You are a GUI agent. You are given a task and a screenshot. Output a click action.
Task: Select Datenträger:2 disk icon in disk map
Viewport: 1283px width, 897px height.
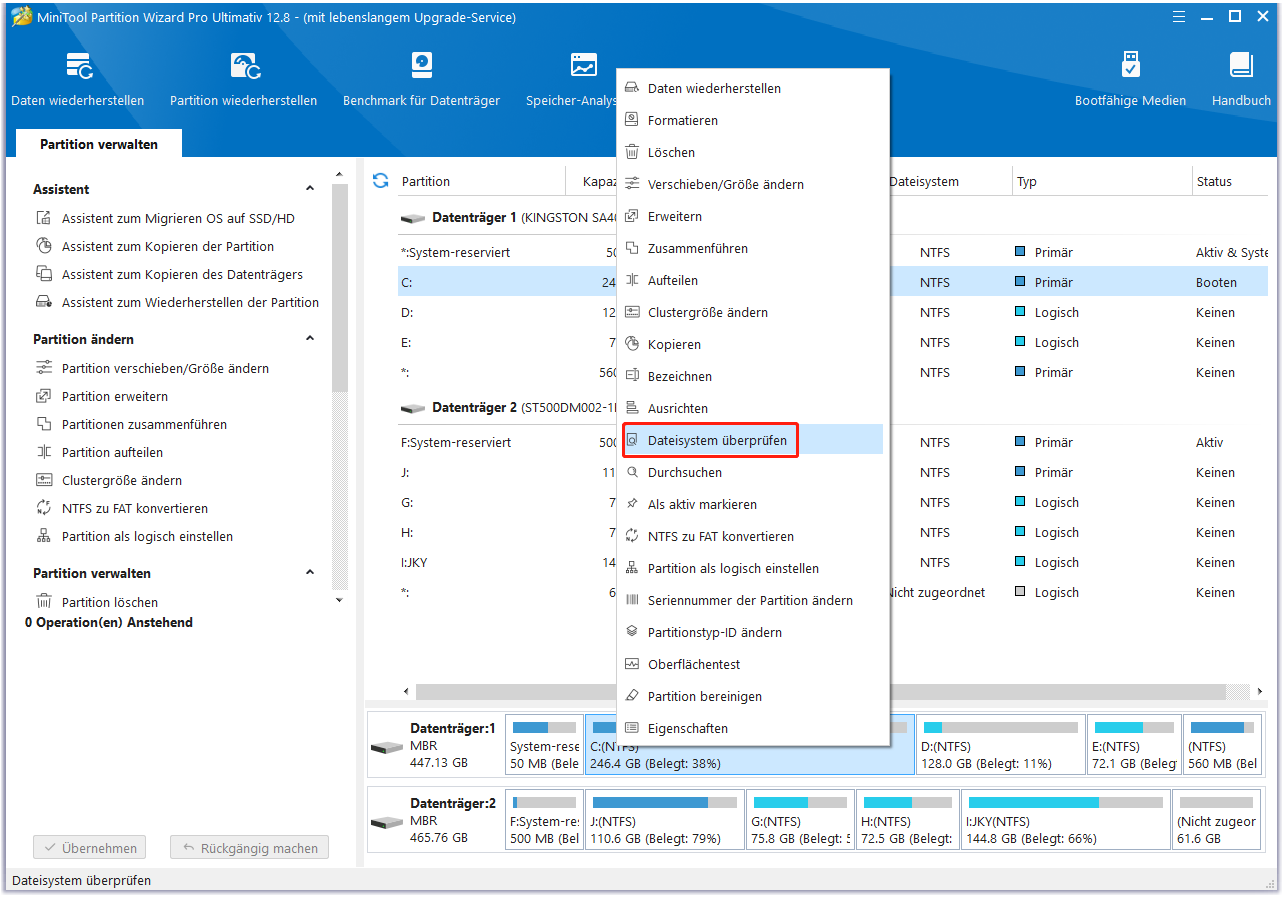click(386, 822)
